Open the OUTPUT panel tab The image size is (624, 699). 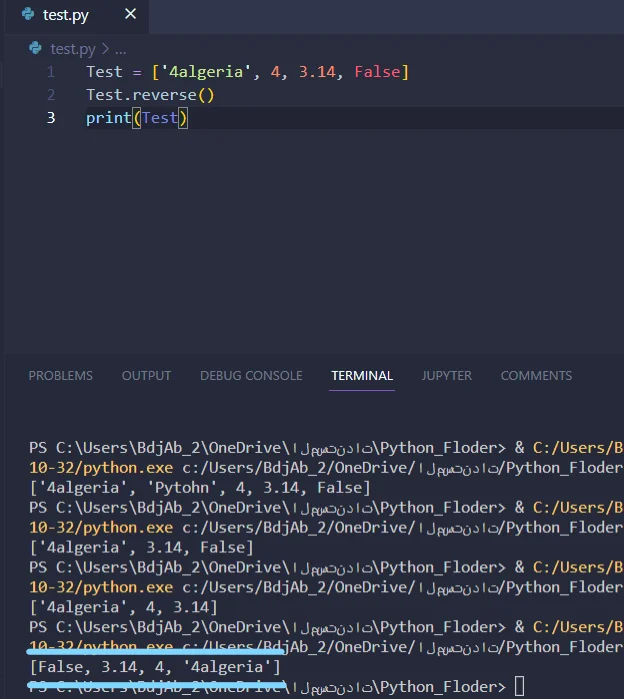coord(146,376)
